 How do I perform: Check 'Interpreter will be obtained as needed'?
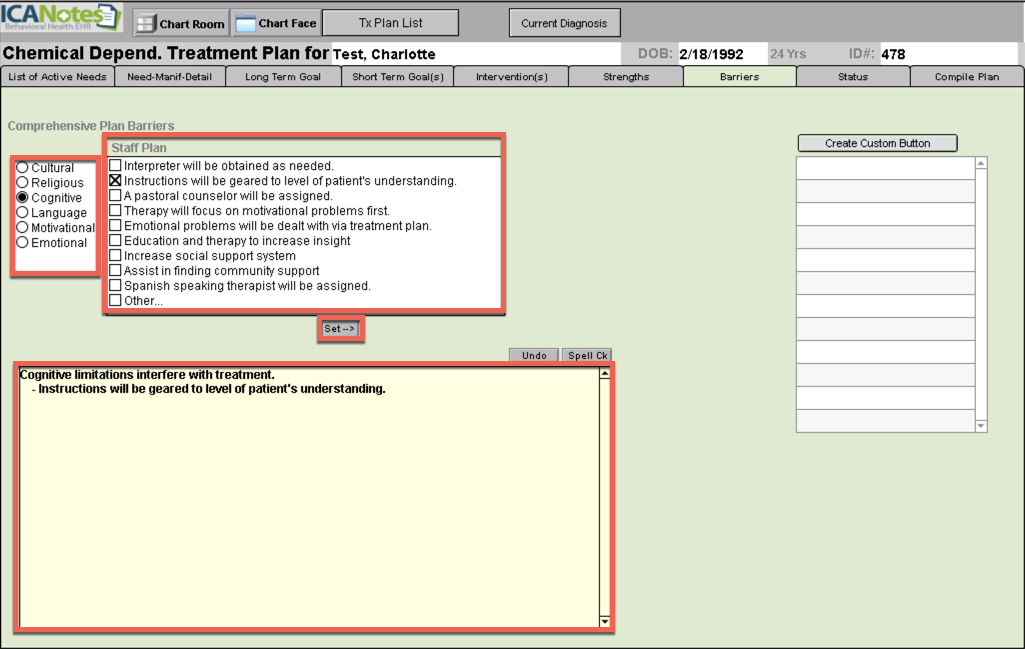(116, 166)
